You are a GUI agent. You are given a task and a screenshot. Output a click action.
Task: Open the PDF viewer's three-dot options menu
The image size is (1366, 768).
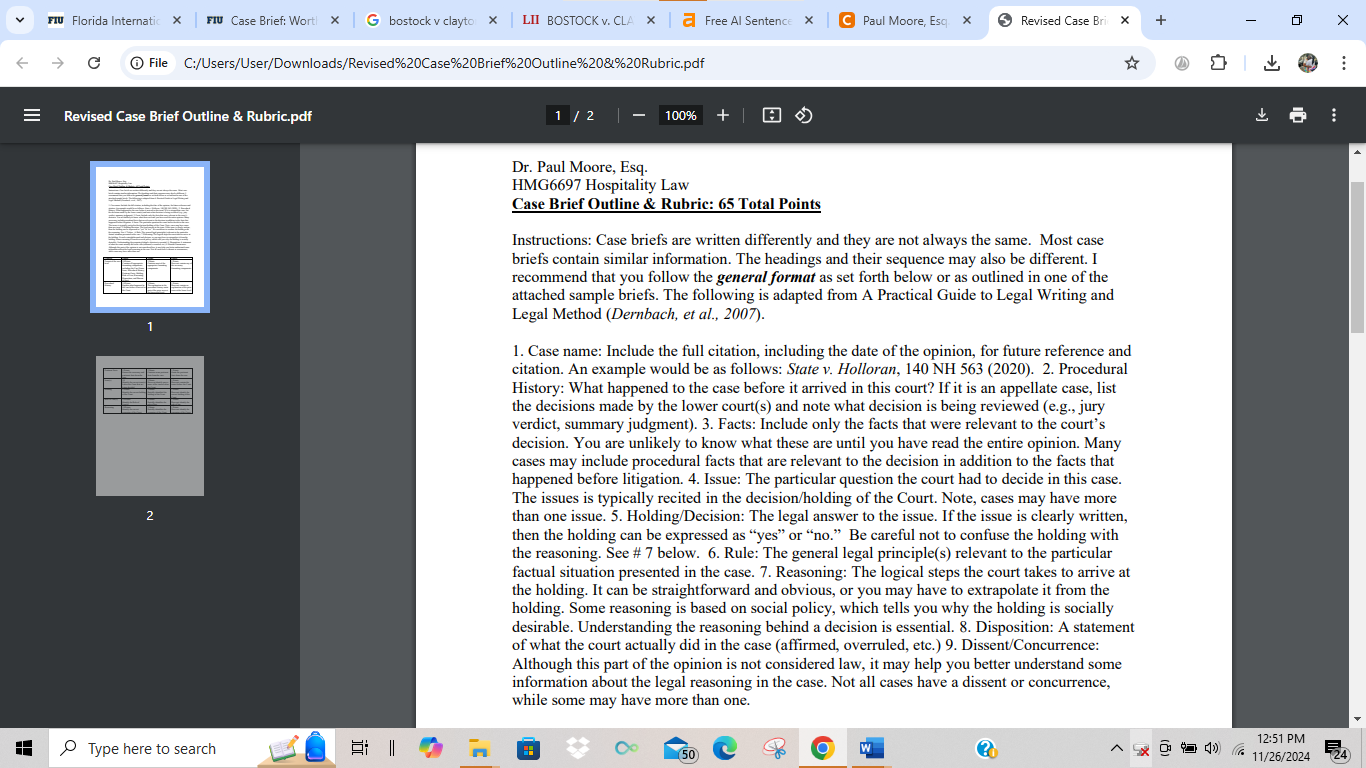[1333, 115]
